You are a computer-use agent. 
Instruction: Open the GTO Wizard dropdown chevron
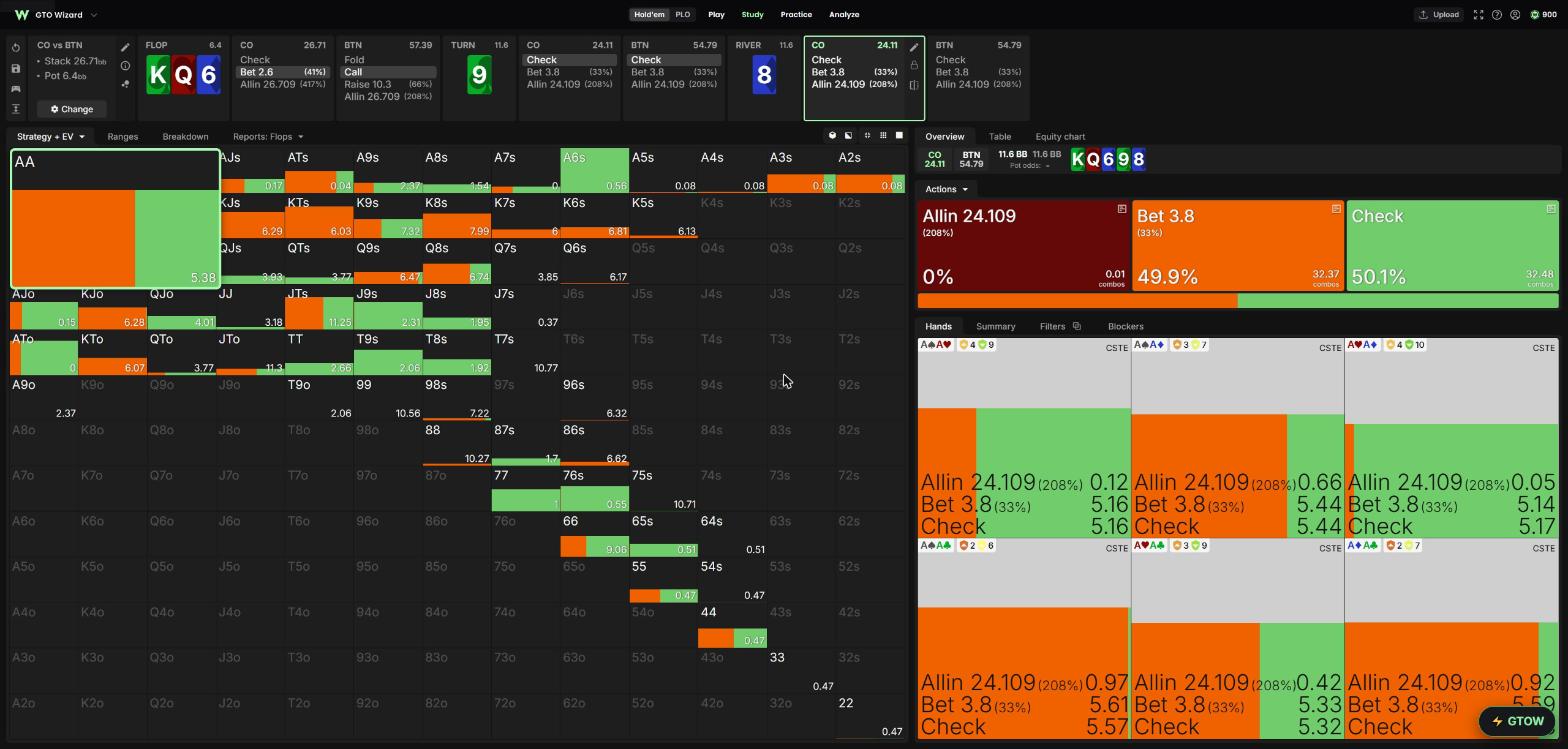click(x=94, y=15)
